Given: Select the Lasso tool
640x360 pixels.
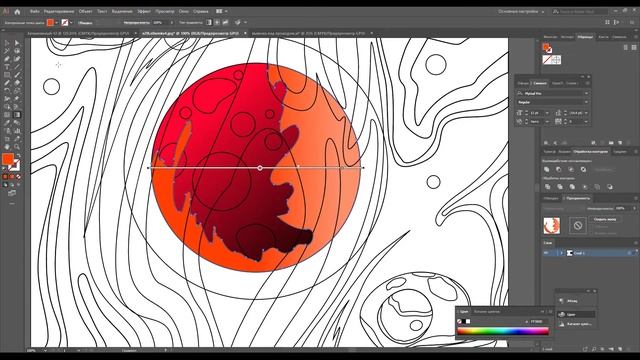Looking at the screenshot, I should (x=17, y=51).
